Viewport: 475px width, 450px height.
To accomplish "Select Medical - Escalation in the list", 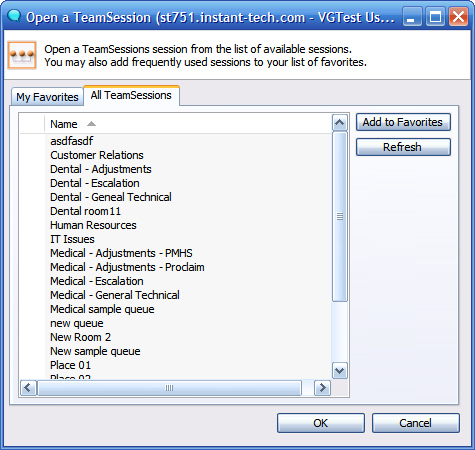I will pos(97,281).
